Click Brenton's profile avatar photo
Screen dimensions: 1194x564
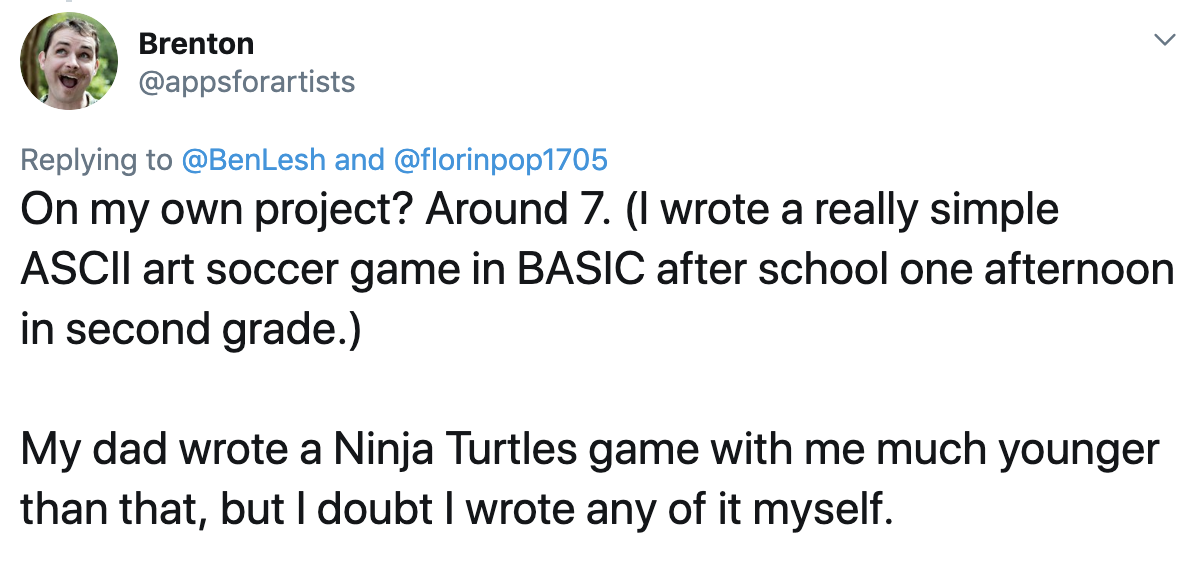pos(69,62)
